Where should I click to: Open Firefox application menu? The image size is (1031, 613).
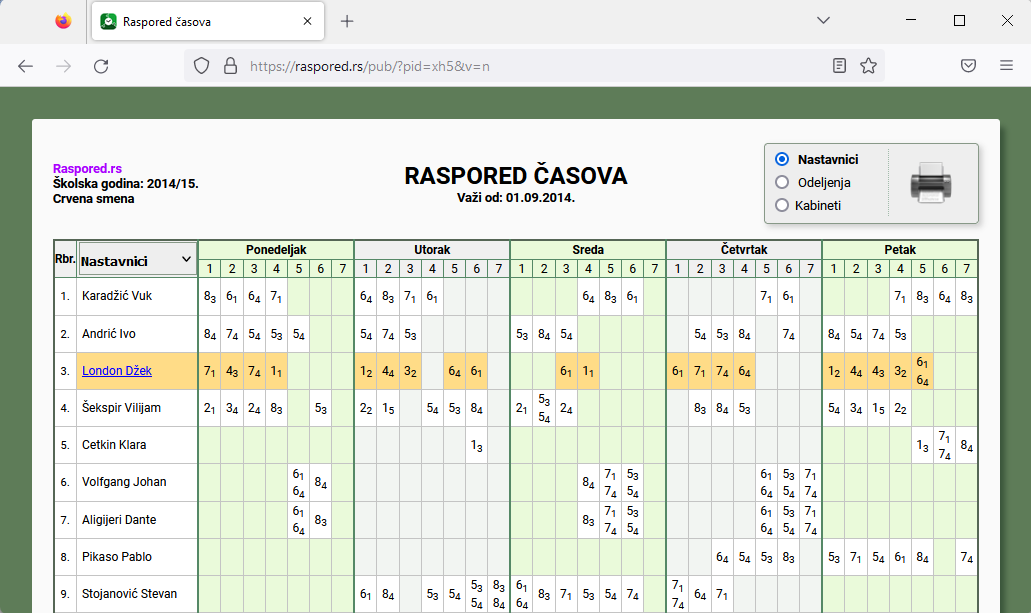pyautogui.click(x=1006, y=66)
